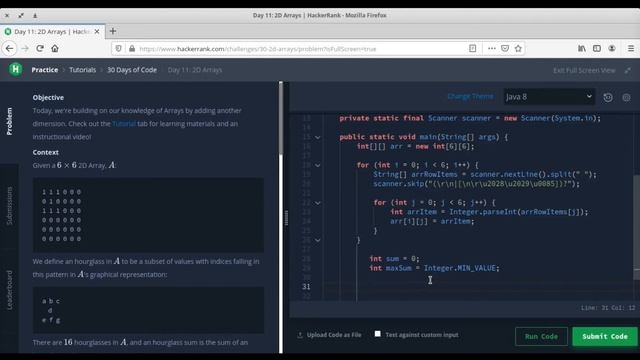Click the Objective heading
Image resolution: width=640 pixels, height=360 pixels.
click(x=48, y=98)
